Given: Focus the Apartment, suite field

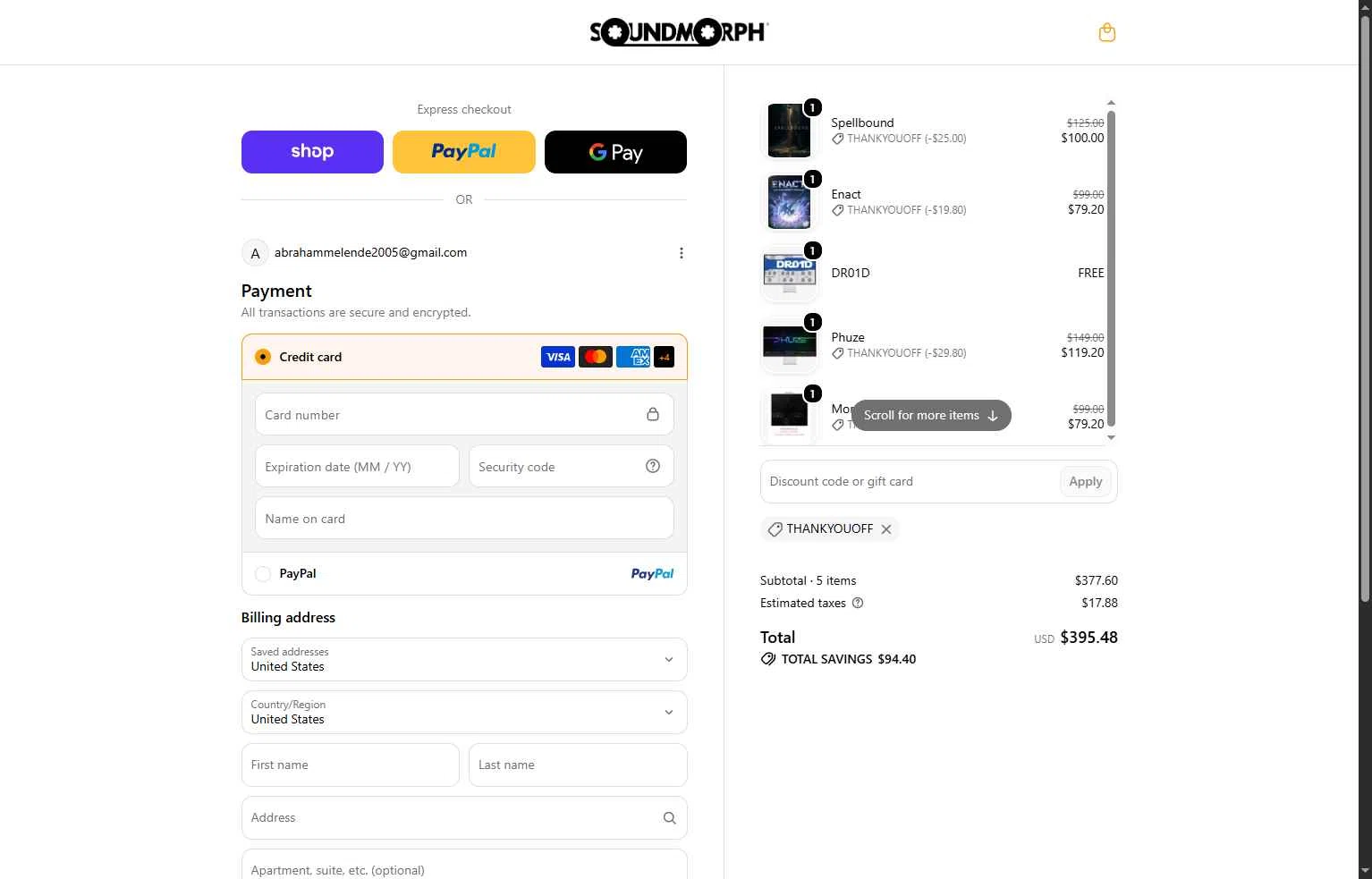Looking at the screenshot, I should [464, 866].
